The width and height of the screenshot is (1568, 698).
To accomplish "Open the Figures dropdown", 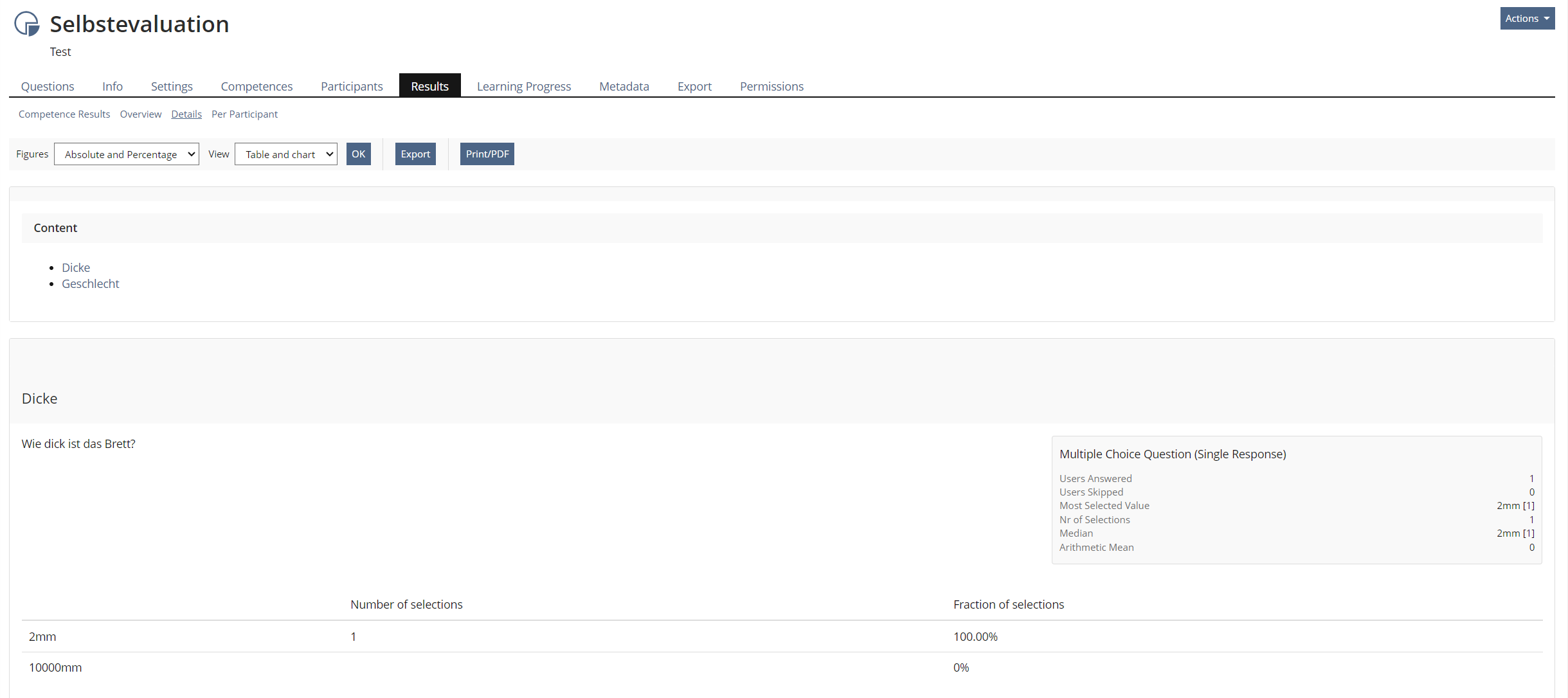I will tap(127, 154).
